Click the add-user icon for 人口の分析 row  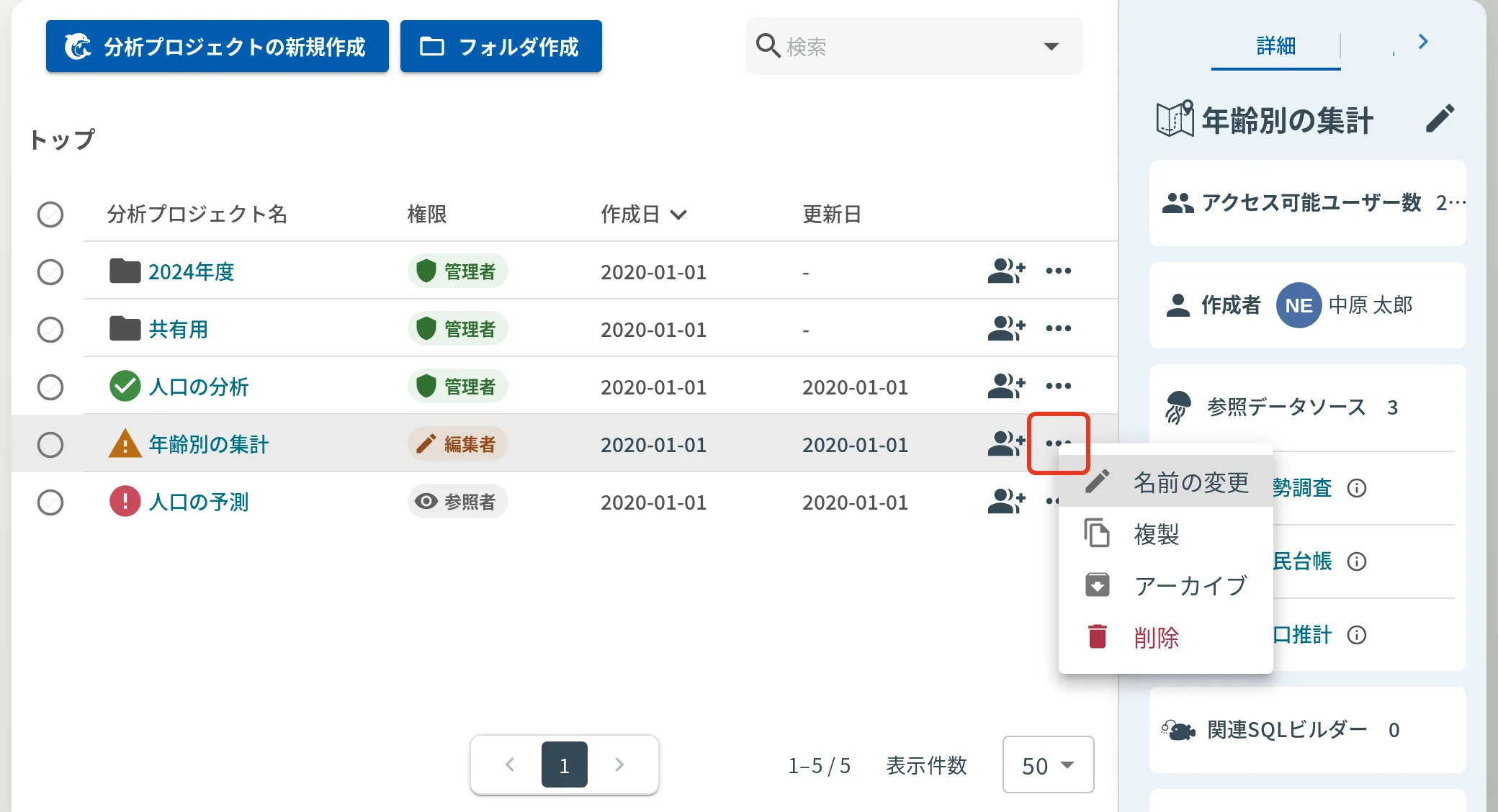(x=1006, y=387)
